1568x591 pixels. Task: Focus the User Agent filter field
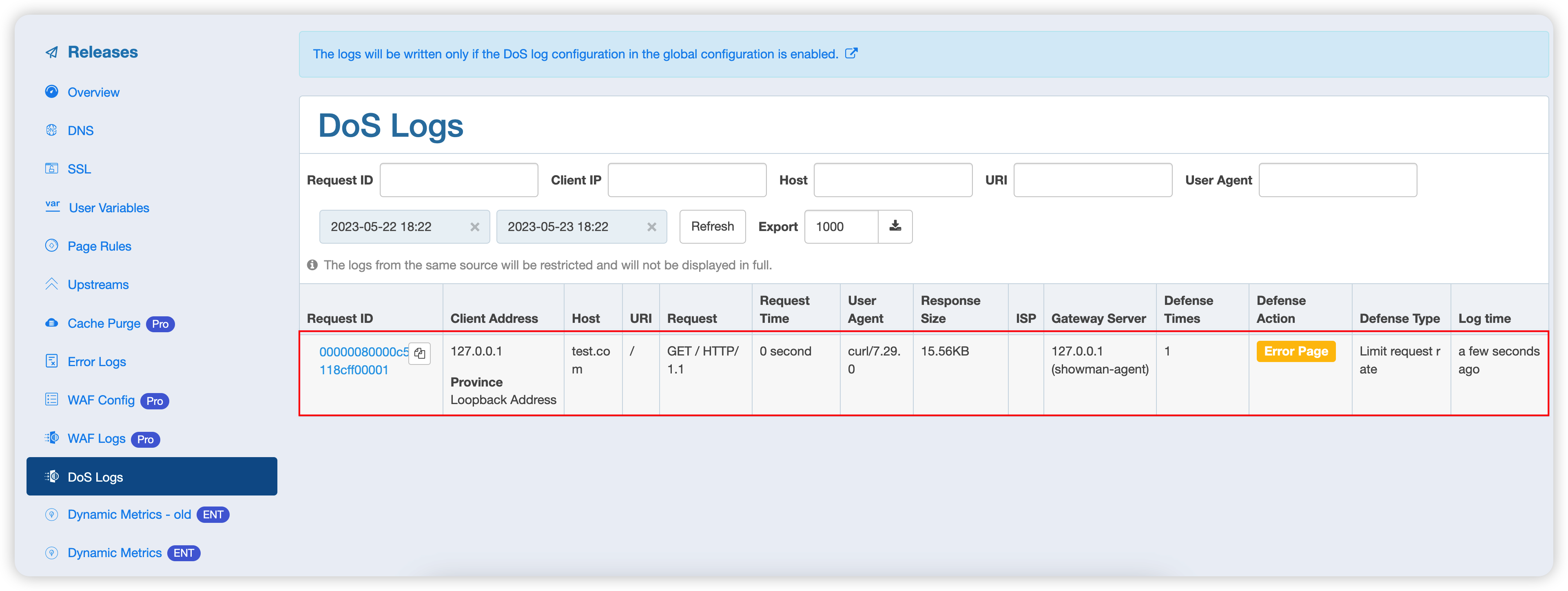coord(1337,180)
